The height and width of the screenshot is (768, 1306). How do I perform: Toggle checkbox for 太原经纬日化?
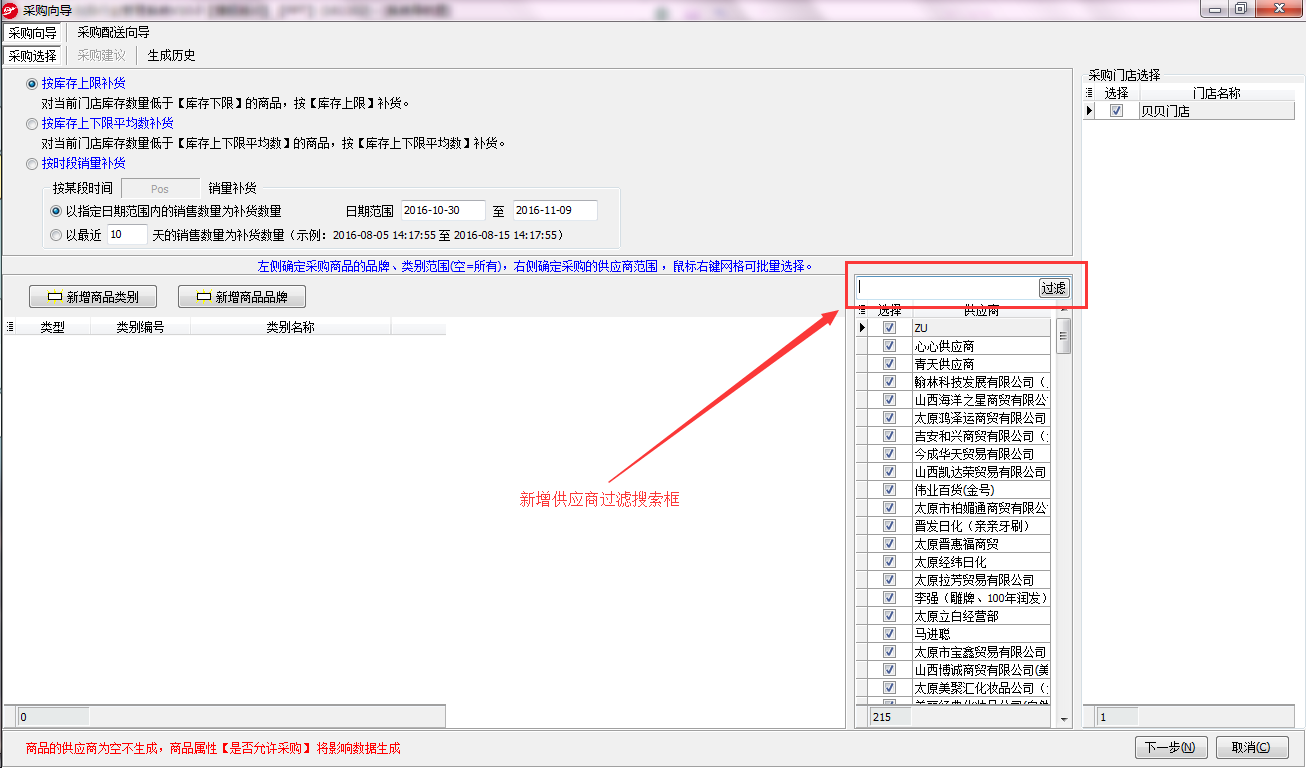889,562
